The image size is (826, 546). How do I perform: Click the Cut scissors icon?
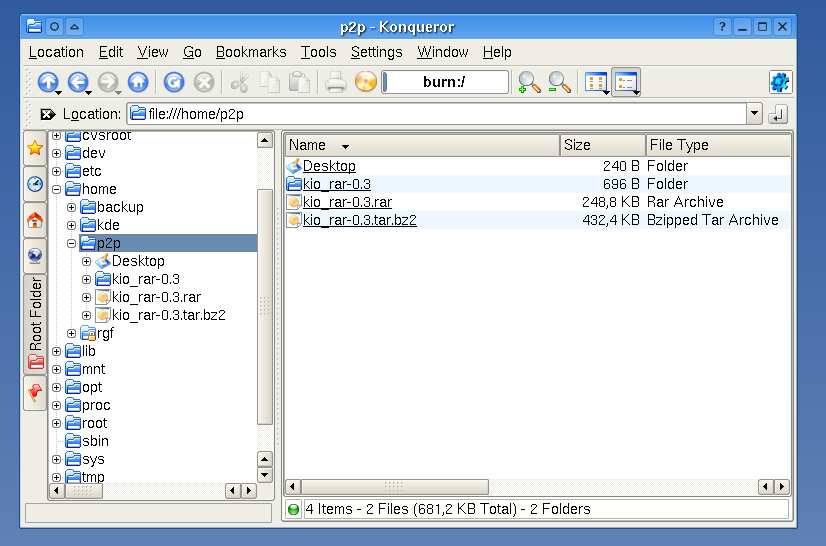click(x=240, y=82)
